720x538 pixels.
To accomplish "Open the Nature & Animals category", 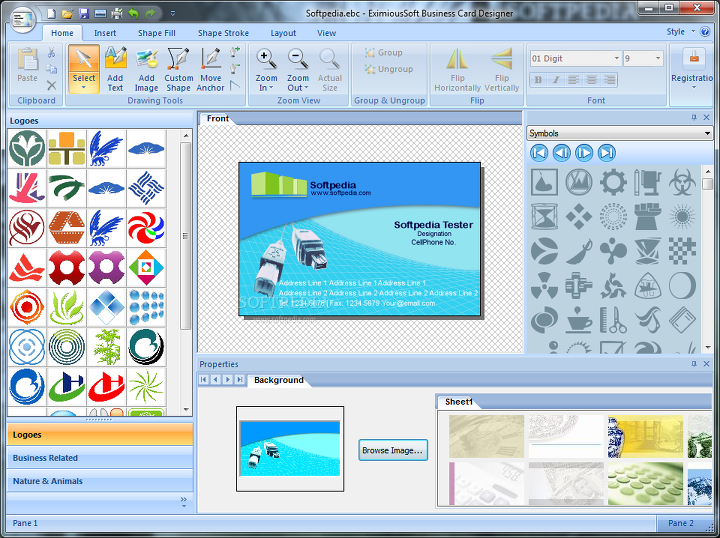I will (x=100, y=481).
